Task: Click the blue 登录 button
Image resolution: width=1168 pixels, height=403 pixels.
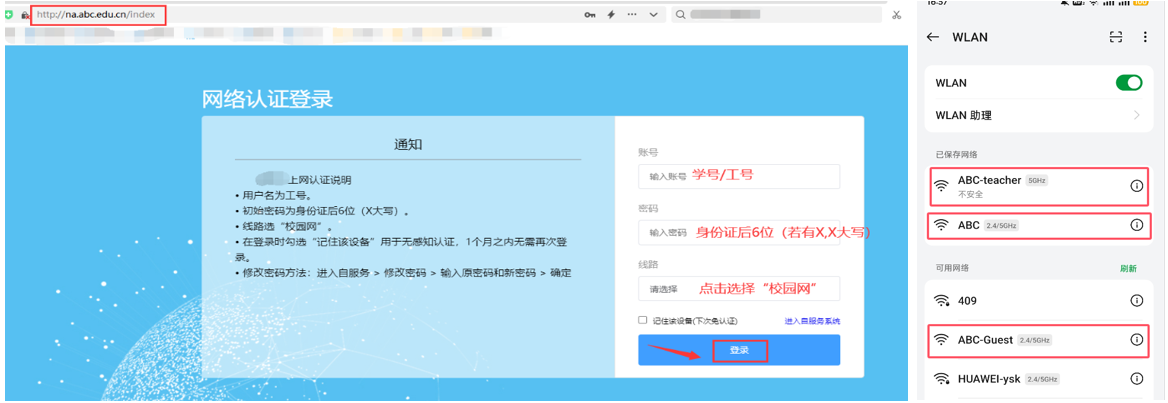Action: (738, 350)
